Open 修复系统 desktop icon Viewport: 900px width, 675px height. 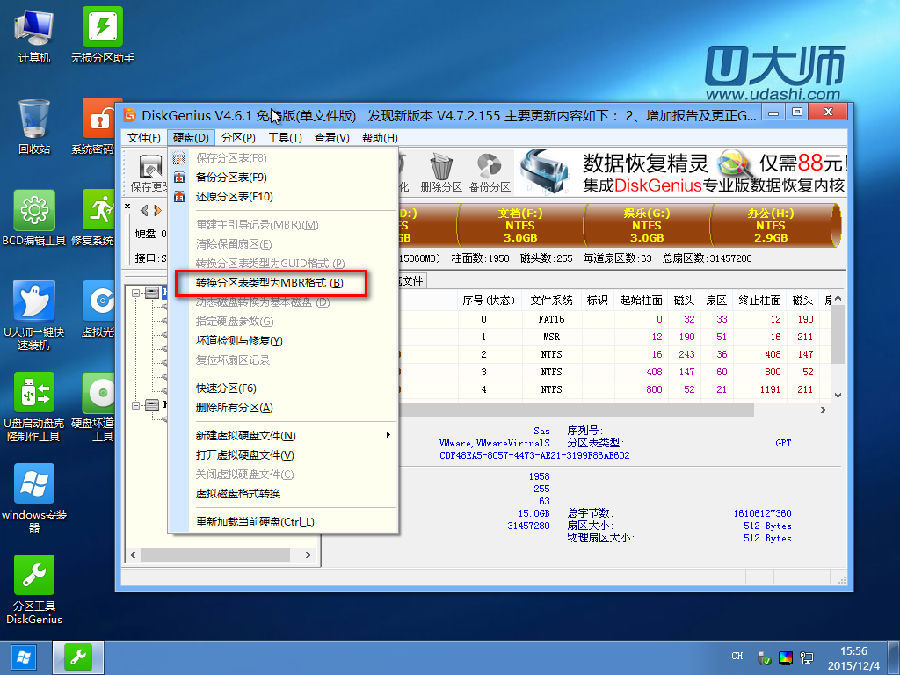click(98, 218)
